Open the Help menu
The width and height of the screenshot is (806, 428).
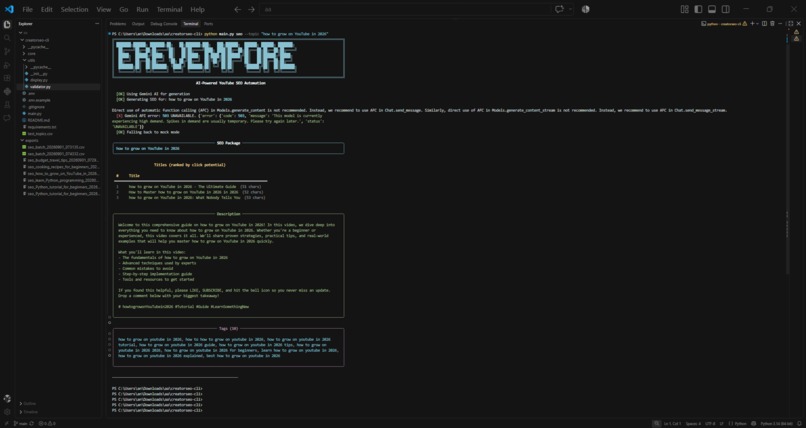click(x=197, y=9)
